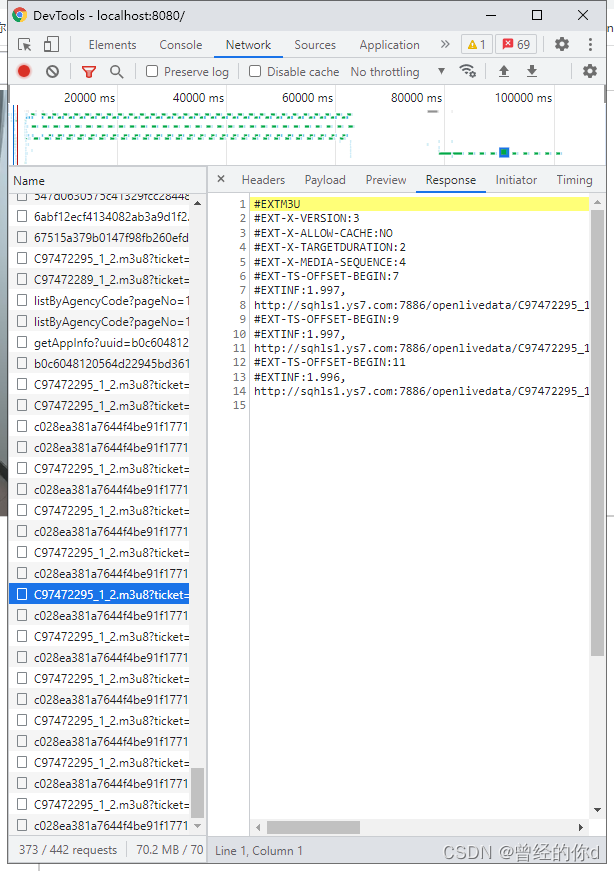614x871 pixels.
Task: Enable the Disable cache checkbox
Action: point(255,71)
